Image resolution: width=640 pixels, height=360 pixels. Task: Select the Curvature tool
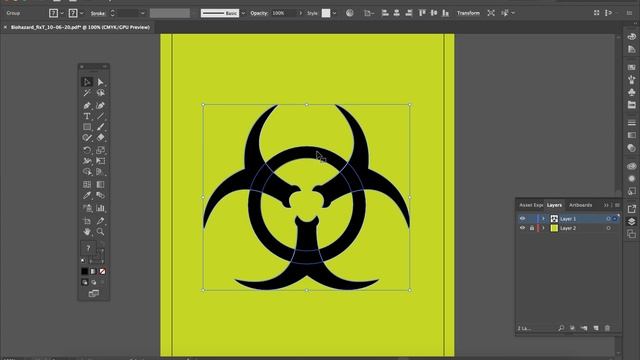(x=100, y=105)
